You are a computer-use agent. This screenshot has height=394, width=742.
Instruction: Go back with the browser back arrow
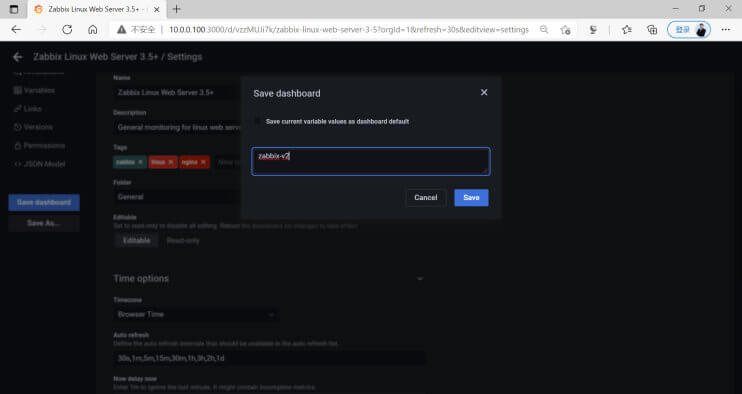click(16, 29)
